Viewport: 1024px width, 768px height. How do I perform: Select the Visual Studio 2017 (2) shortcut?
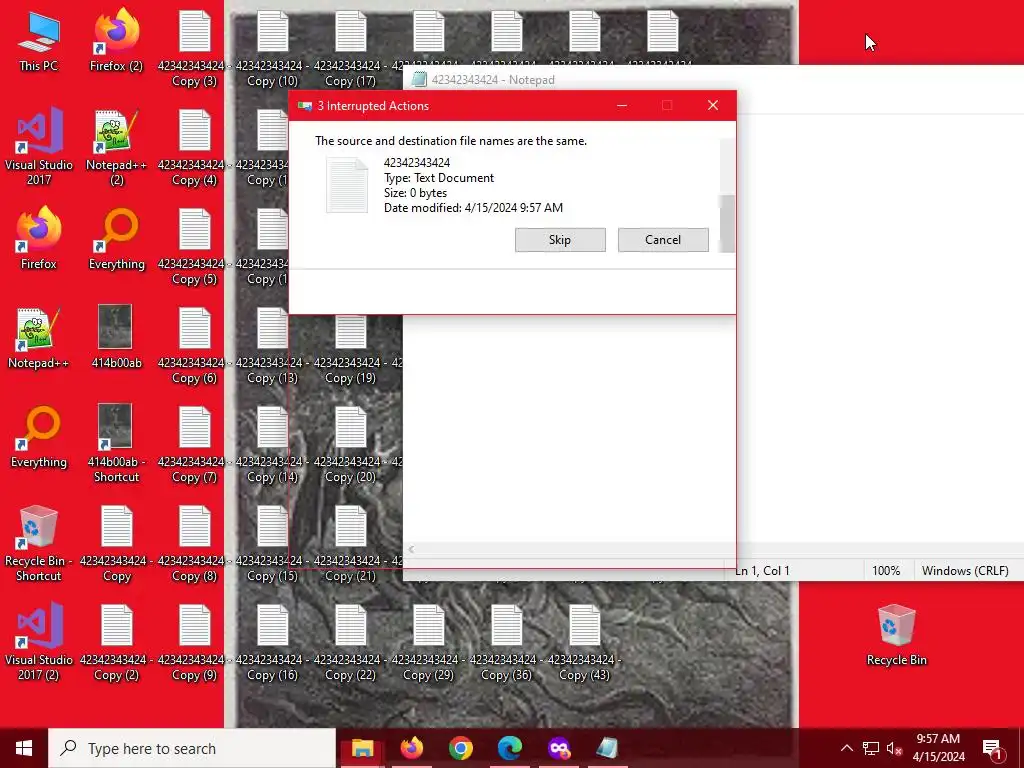click(39, 642)
